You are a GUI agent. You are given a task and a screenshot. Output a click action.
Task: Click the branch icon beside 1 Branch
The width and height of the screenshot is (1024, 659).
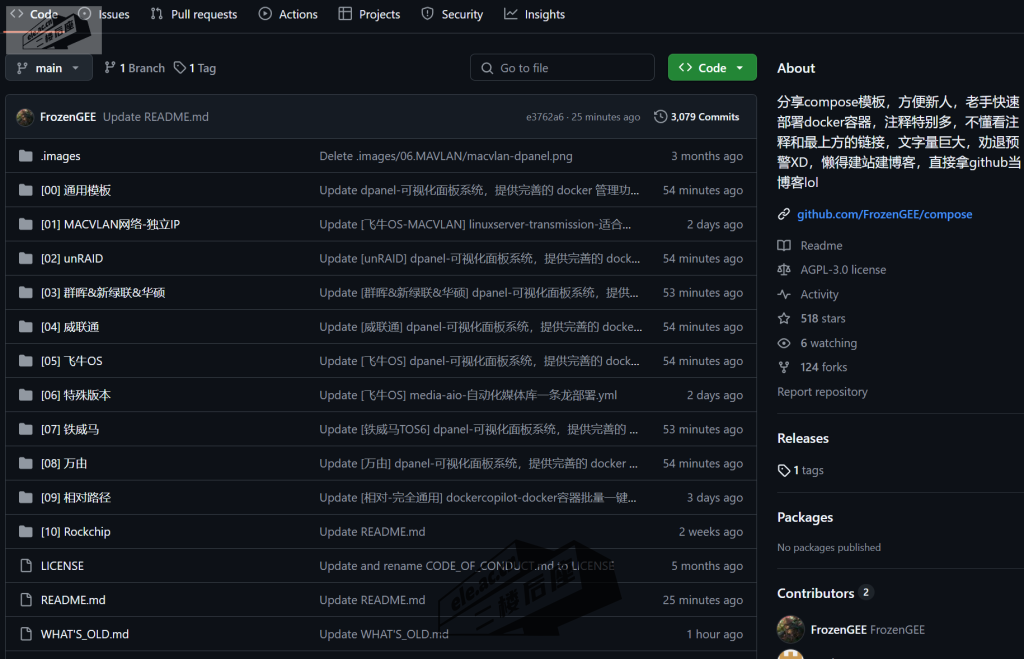pyautogui.click(x=110, y=68)
